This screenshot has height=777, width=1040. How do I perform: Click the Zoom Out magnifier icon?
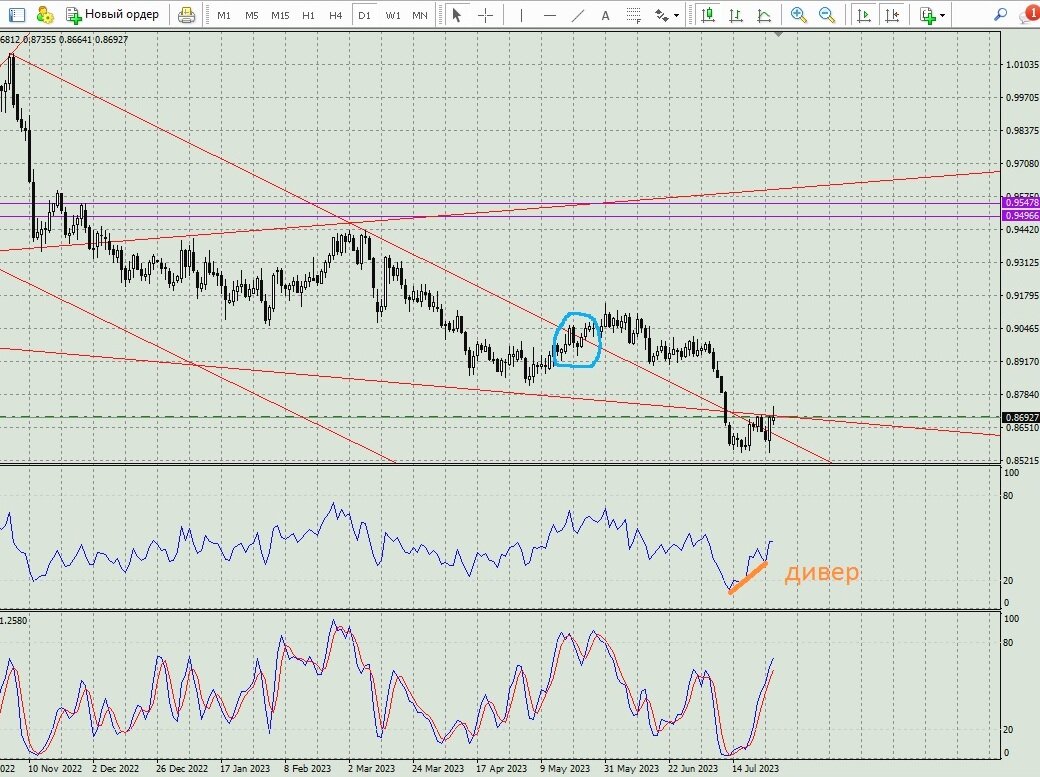pos(826,15)
